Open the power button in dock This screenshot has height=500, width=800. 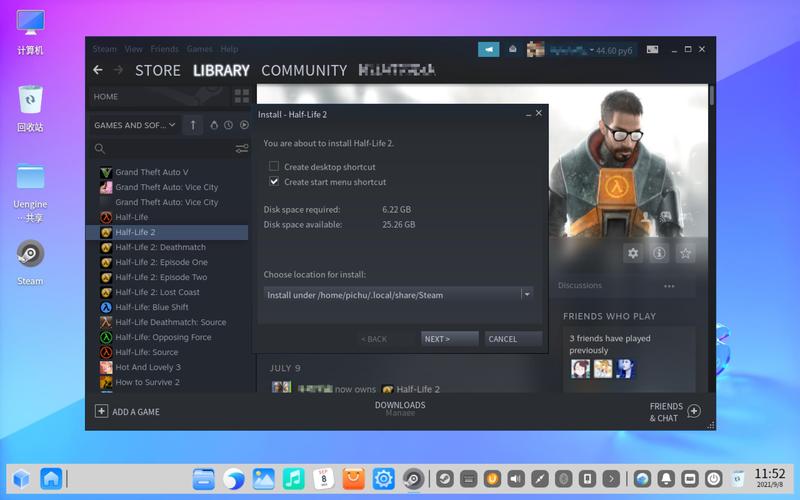pos(713,479)
